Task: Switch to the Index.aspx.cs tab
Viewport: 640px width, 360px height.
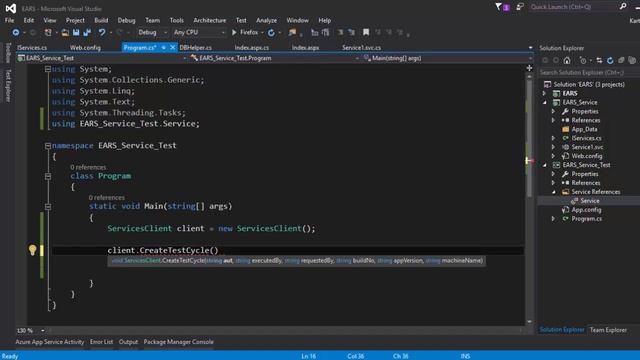Action: pyautogui.click(x=252, y=48)
